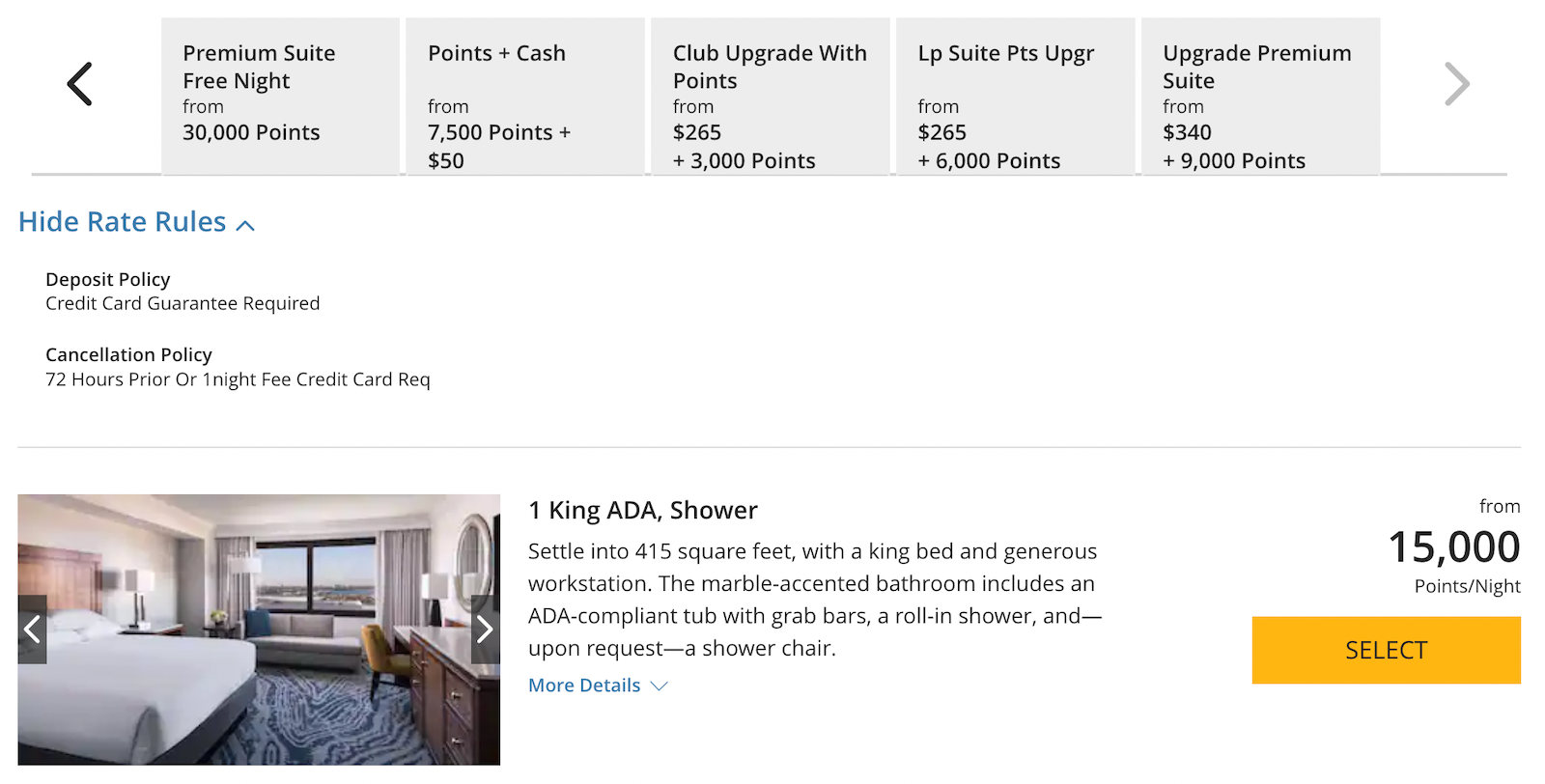Select the Upgrade Premium Suite rate option
The image size is (1545, 784).
click(1261, 97)
